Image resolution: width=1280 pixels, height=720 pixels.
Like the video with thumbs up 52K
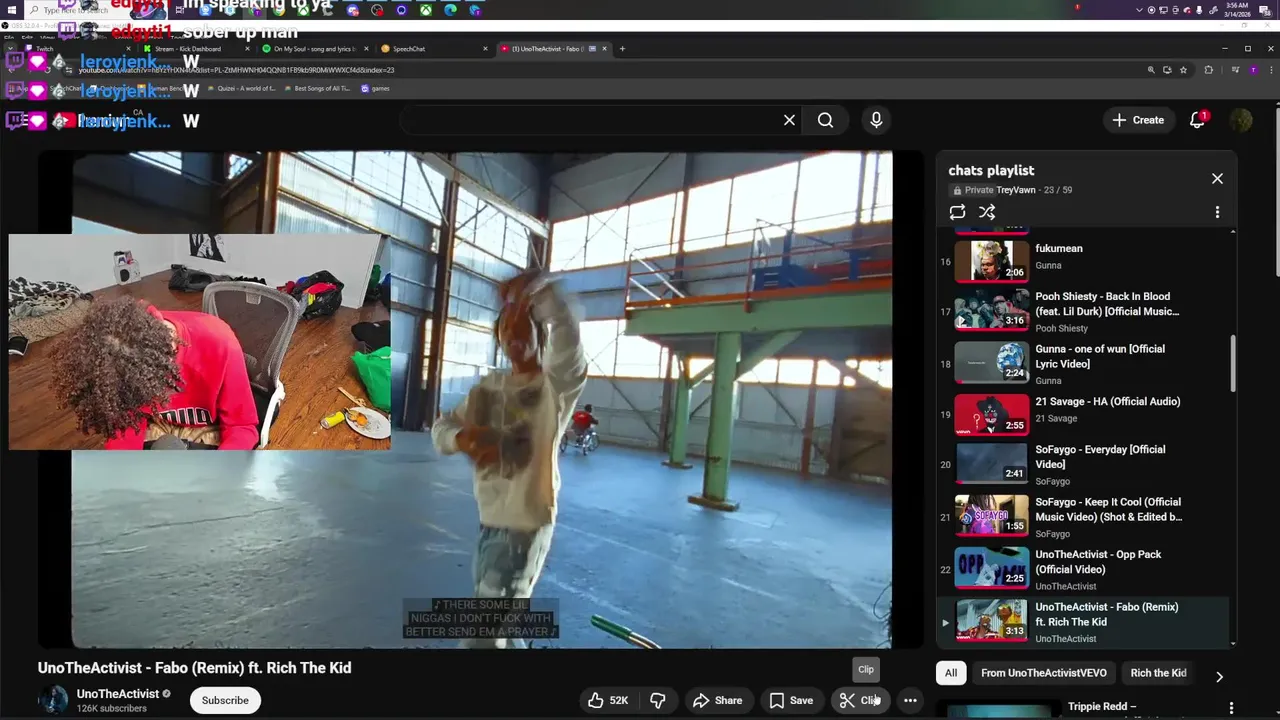608,700
